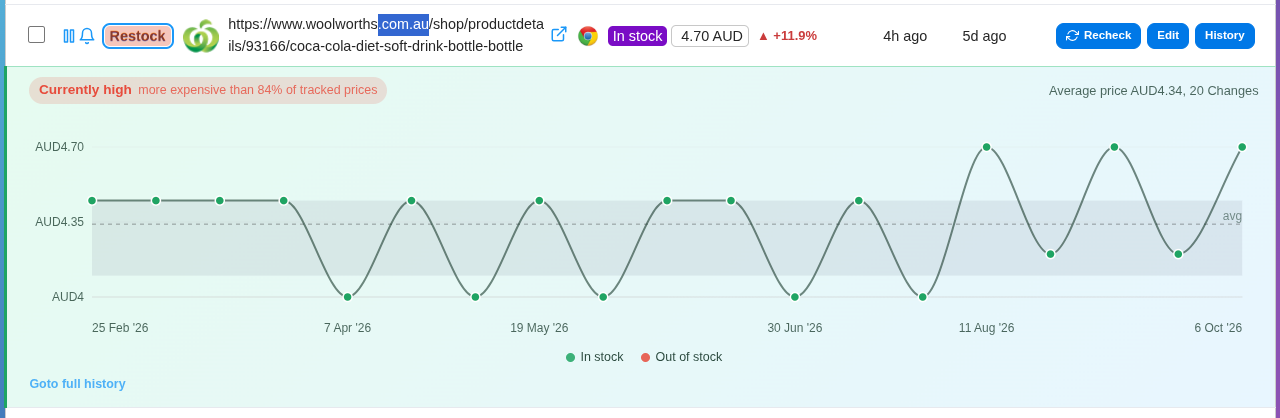Toggle Out of stock legend series
Viewport: 1280px width, 418px height.
coord(681,357)
